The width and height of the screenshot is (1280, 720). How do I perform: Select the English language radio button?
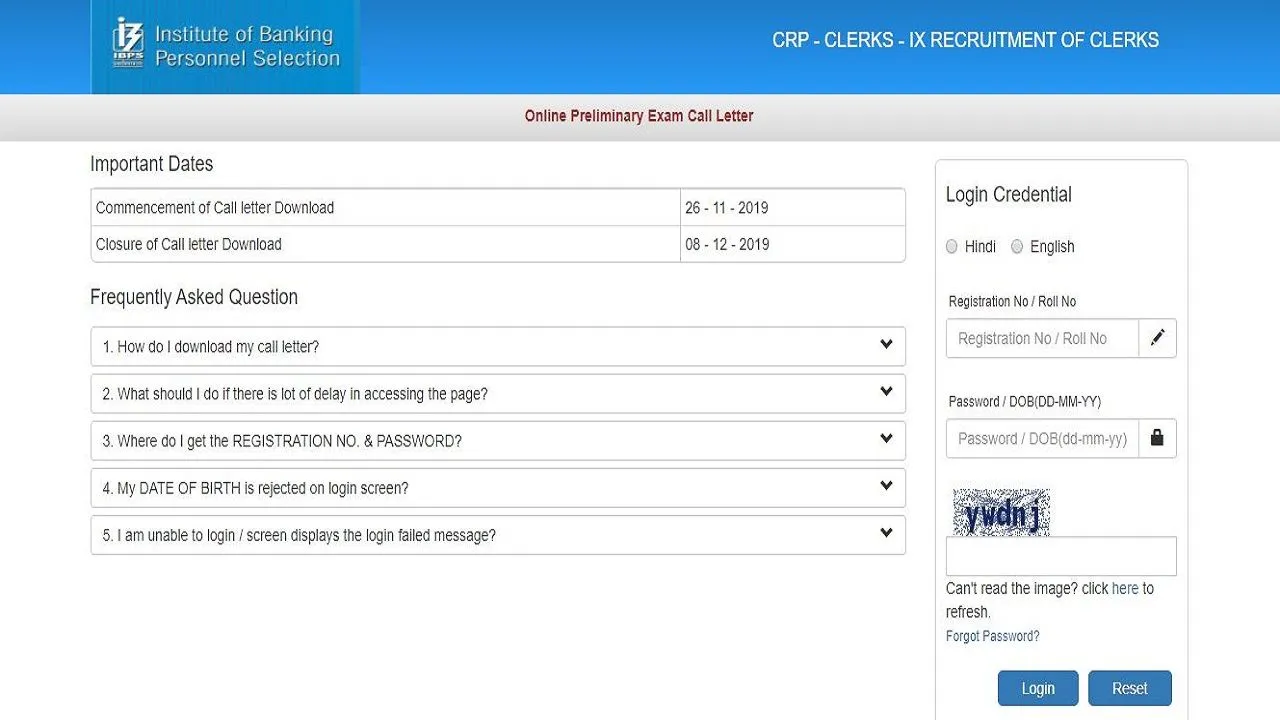1017,246
